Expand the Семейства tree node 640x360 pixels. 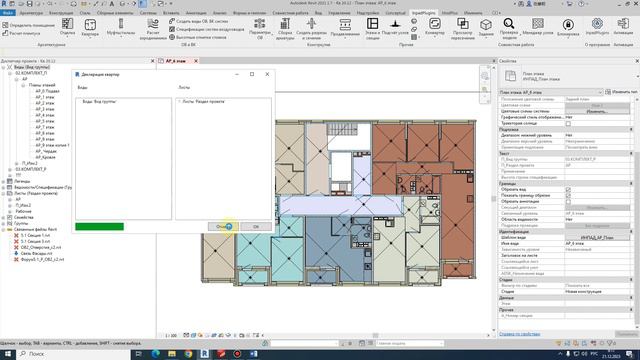tap(3, 218)
